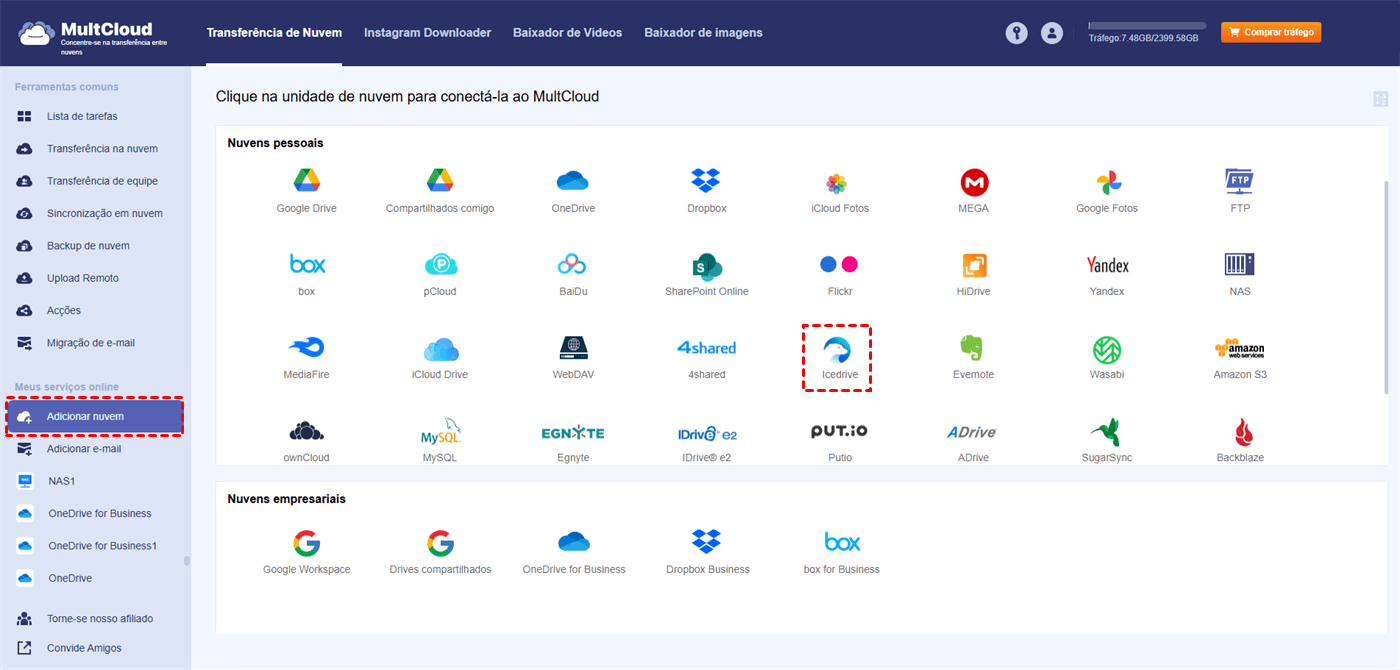Open Google Fotos connection
Screen dimensions: 1400x670
pyautogui.click(x=1107, y=182)
